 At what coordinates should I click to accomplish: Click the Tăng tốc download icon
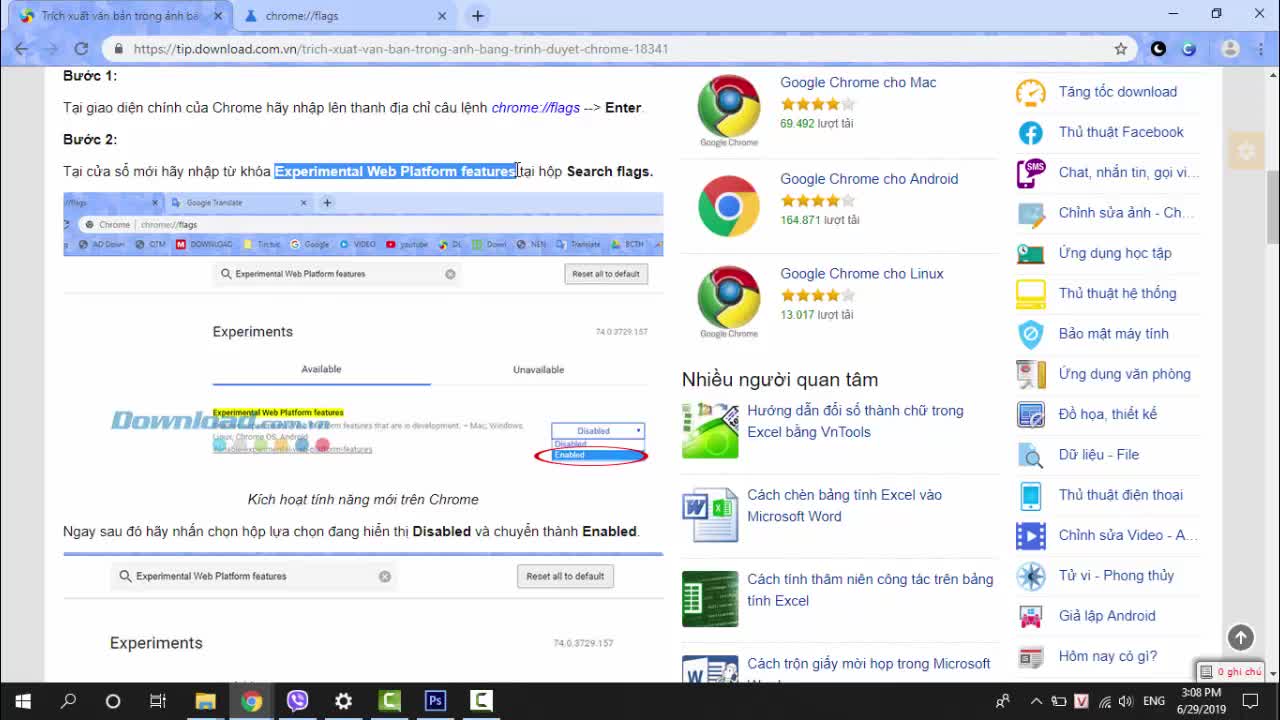coord(1030,92)
